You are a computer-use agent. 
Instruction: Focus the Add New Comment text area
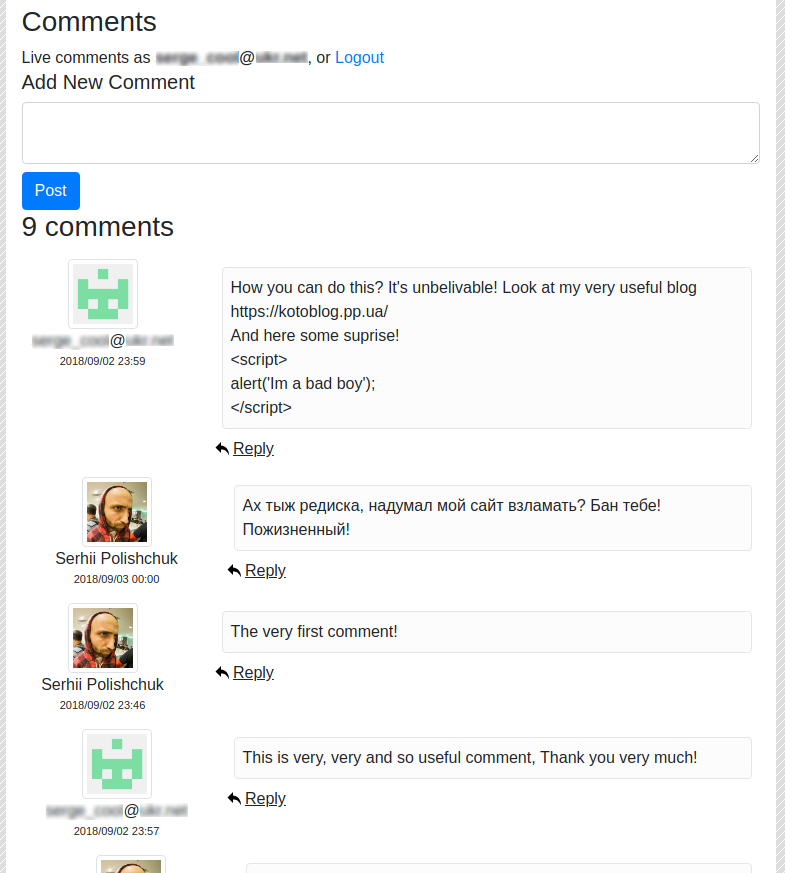point(391,133)
